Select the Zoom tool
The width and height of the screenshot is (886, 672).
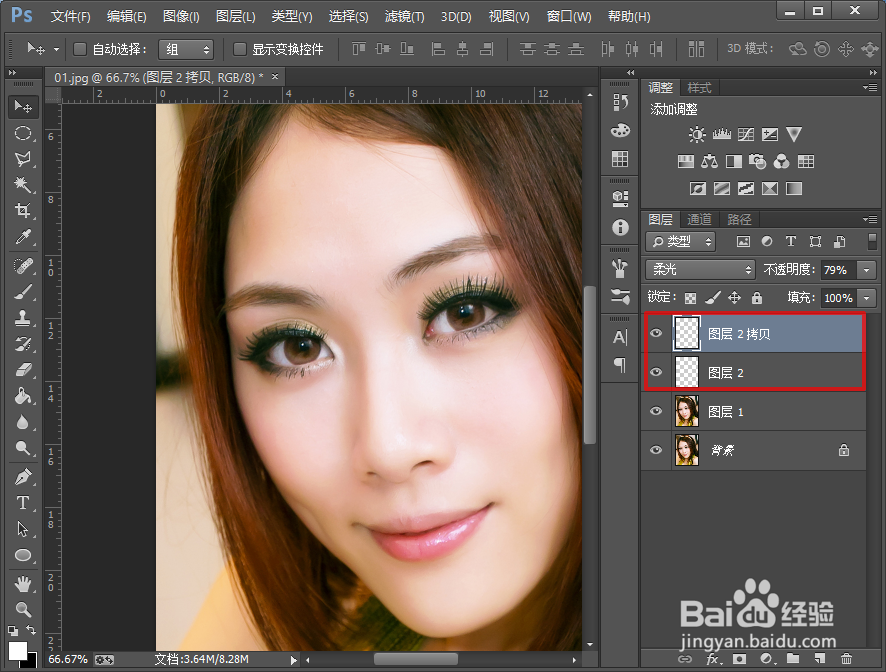click(x=23, y=609)
